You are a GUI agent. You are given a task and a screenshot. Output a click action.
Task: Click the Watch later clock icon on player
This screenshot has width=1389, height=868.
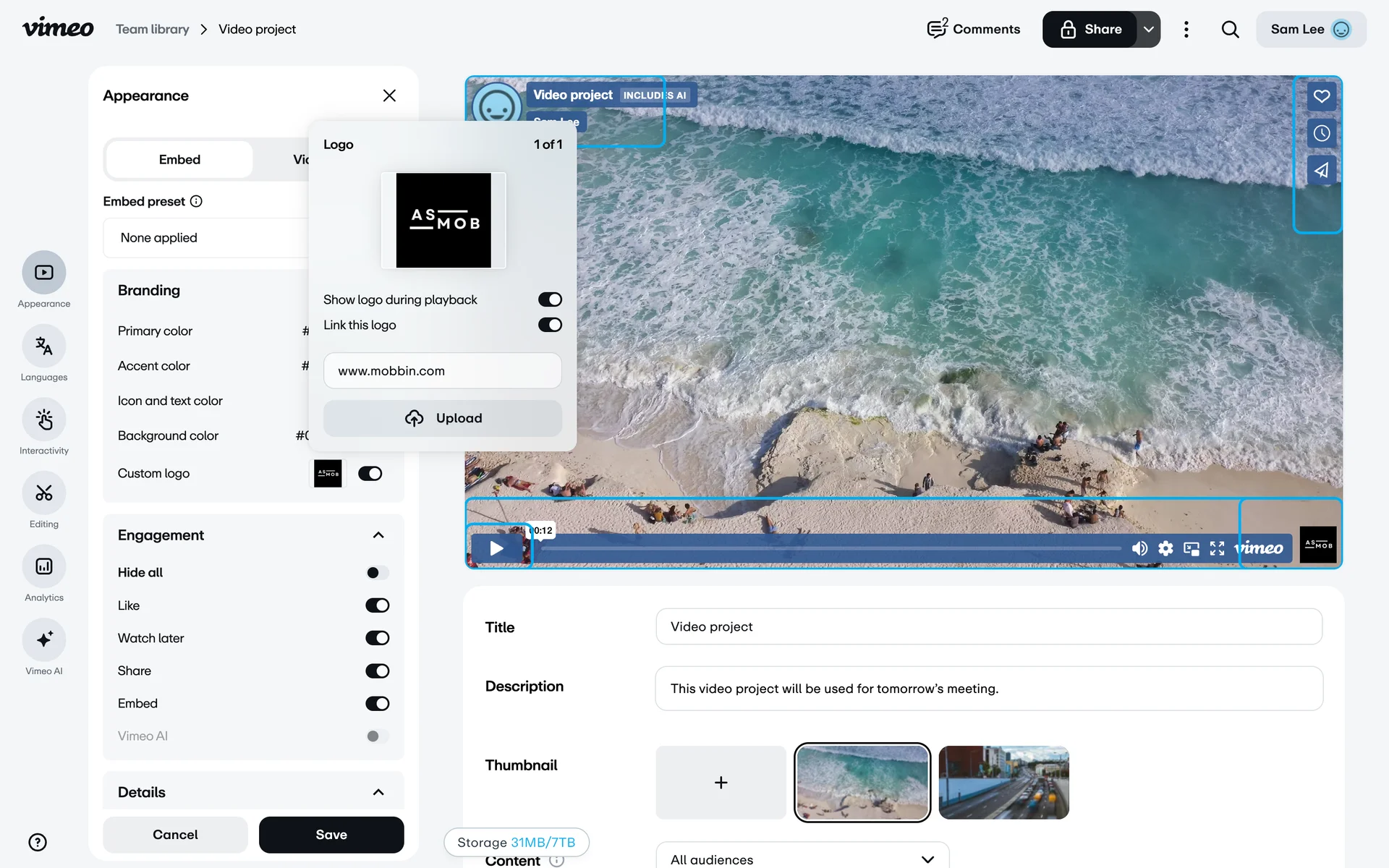click(1321, 133)
